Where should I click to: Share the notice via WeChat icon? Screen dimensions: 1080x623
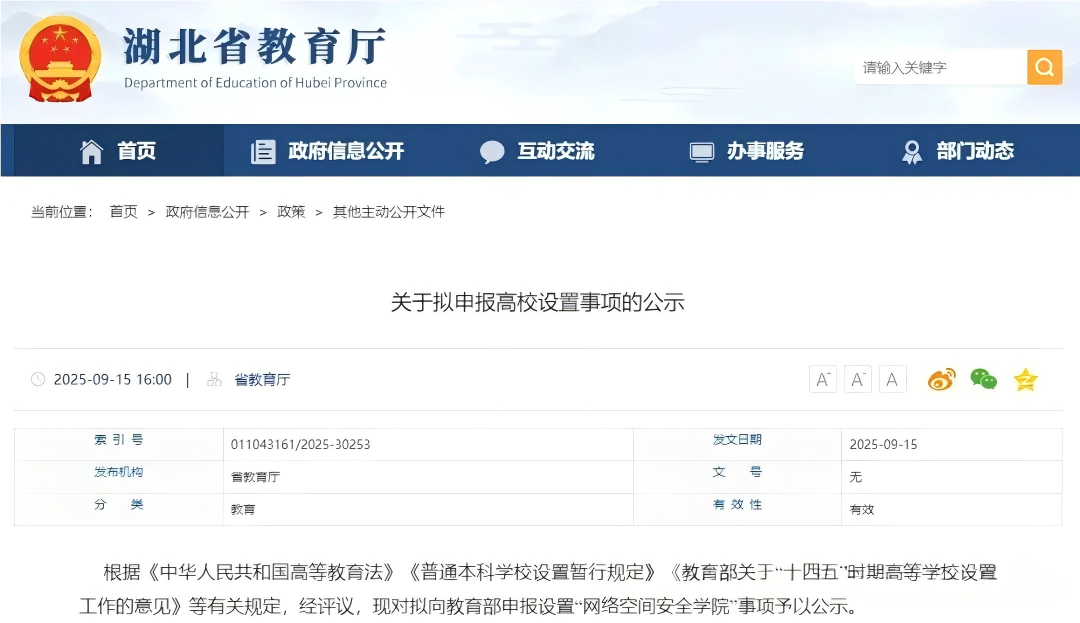pyautogui.click(x=983, y=379)
